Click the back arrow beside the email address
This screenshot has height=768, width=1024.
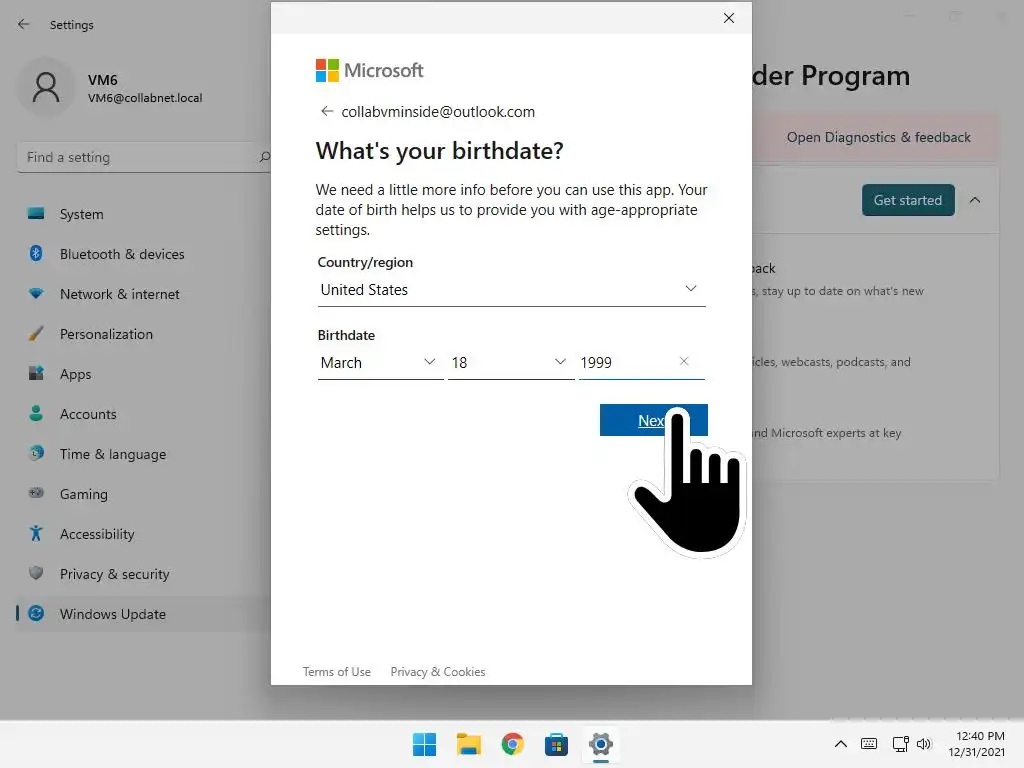coord(327,112)
